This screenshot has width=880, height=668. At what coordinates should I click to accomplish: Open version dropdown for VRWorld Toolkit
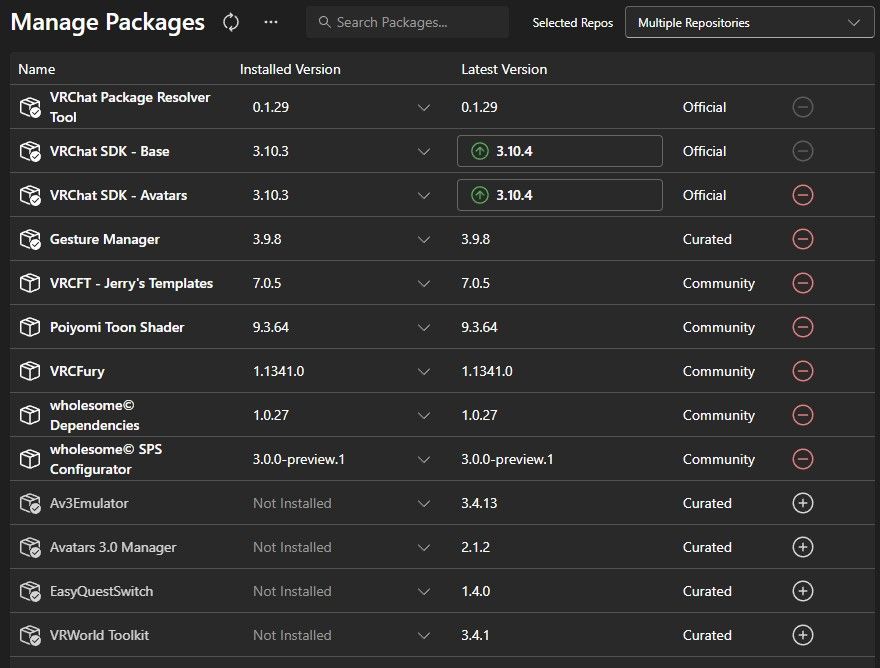pos(424,635)
